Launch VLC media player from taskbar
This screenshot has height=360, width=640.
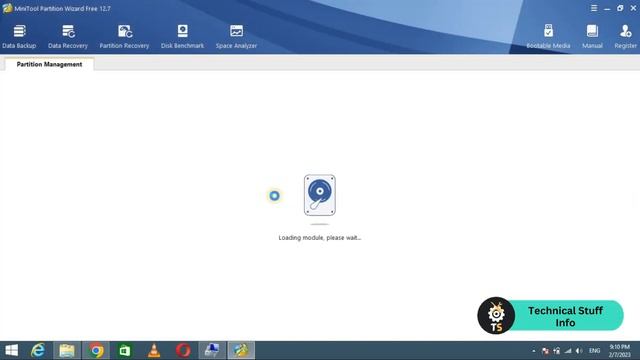pyautogui.click(x=154, y=350)
